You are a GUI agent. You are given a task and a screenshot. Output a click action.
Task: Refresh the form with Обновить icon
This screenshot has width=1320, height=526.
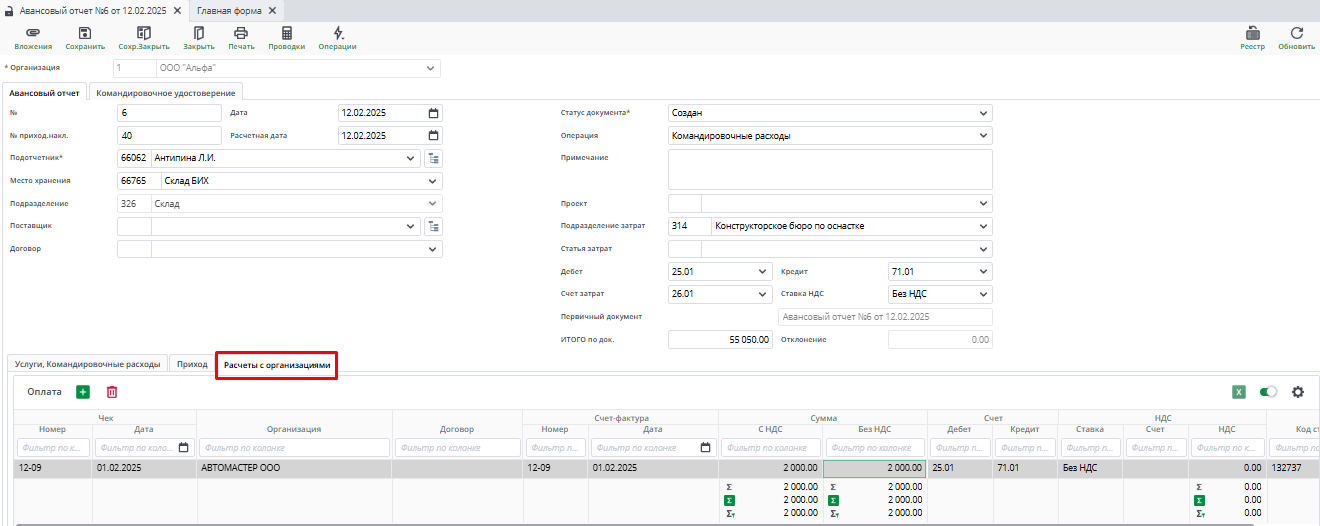[x=1296, y=34]
